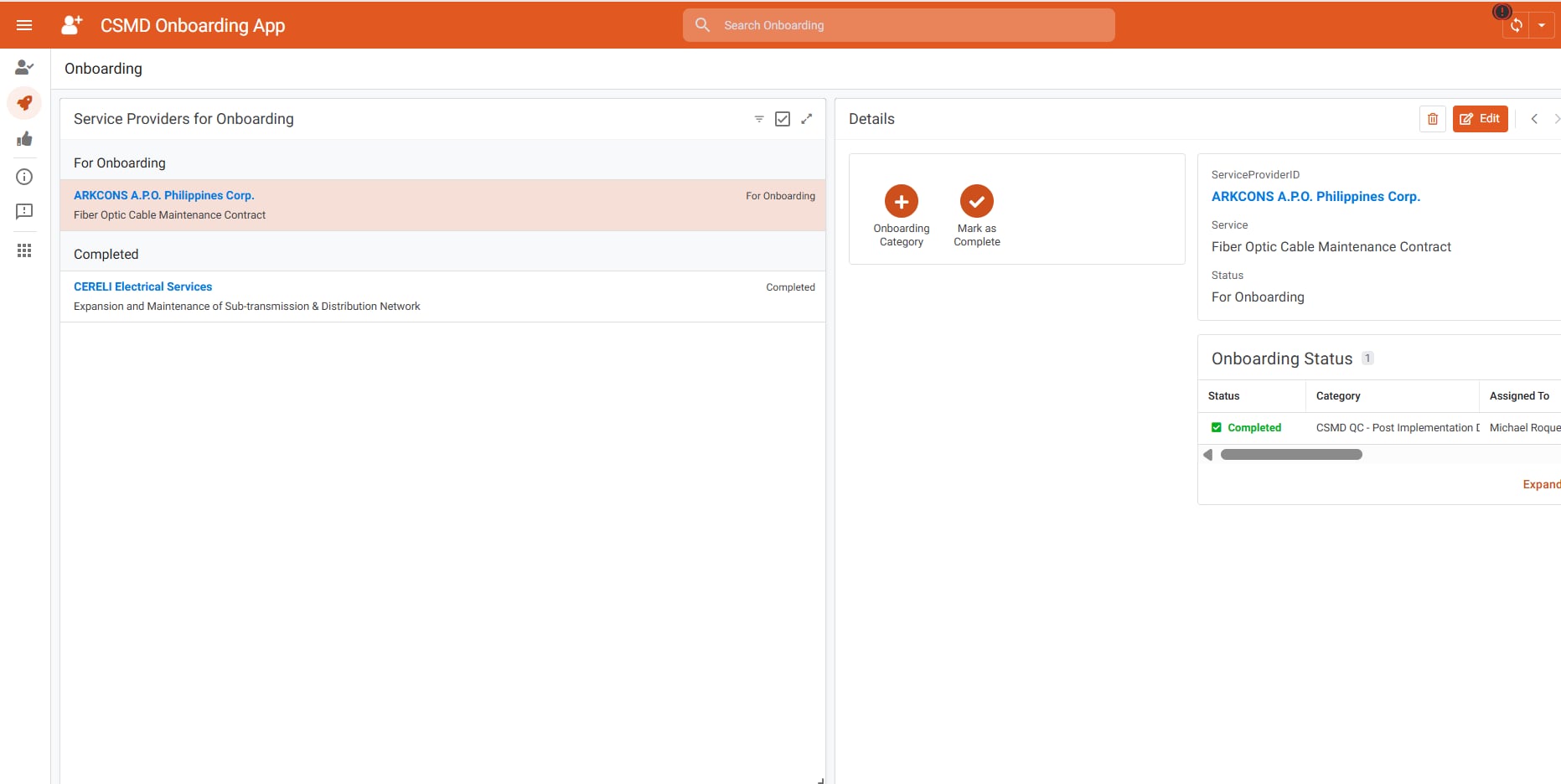Open the thumbs-up sidebar view
Viewport: 1561px width, 784px height.
(x=24, y=139)
